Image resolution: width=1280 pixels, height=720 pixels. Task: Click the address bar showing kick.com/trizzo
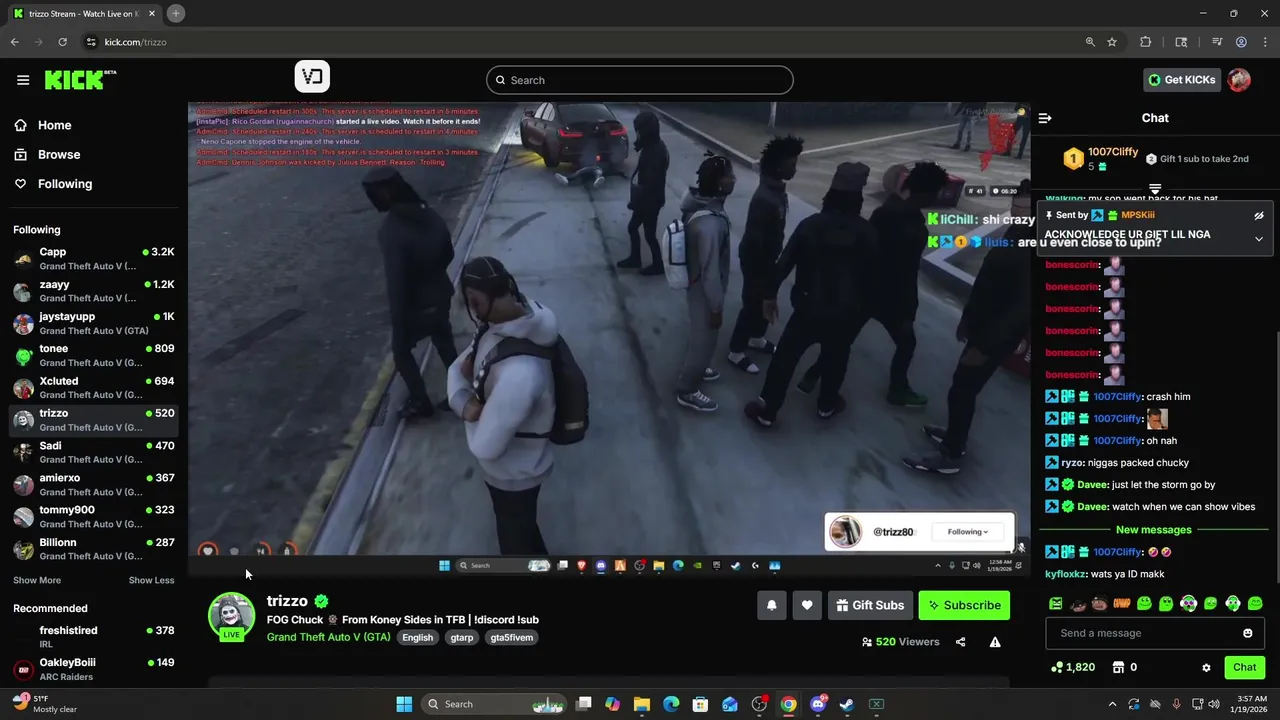(x=580, y=42)
